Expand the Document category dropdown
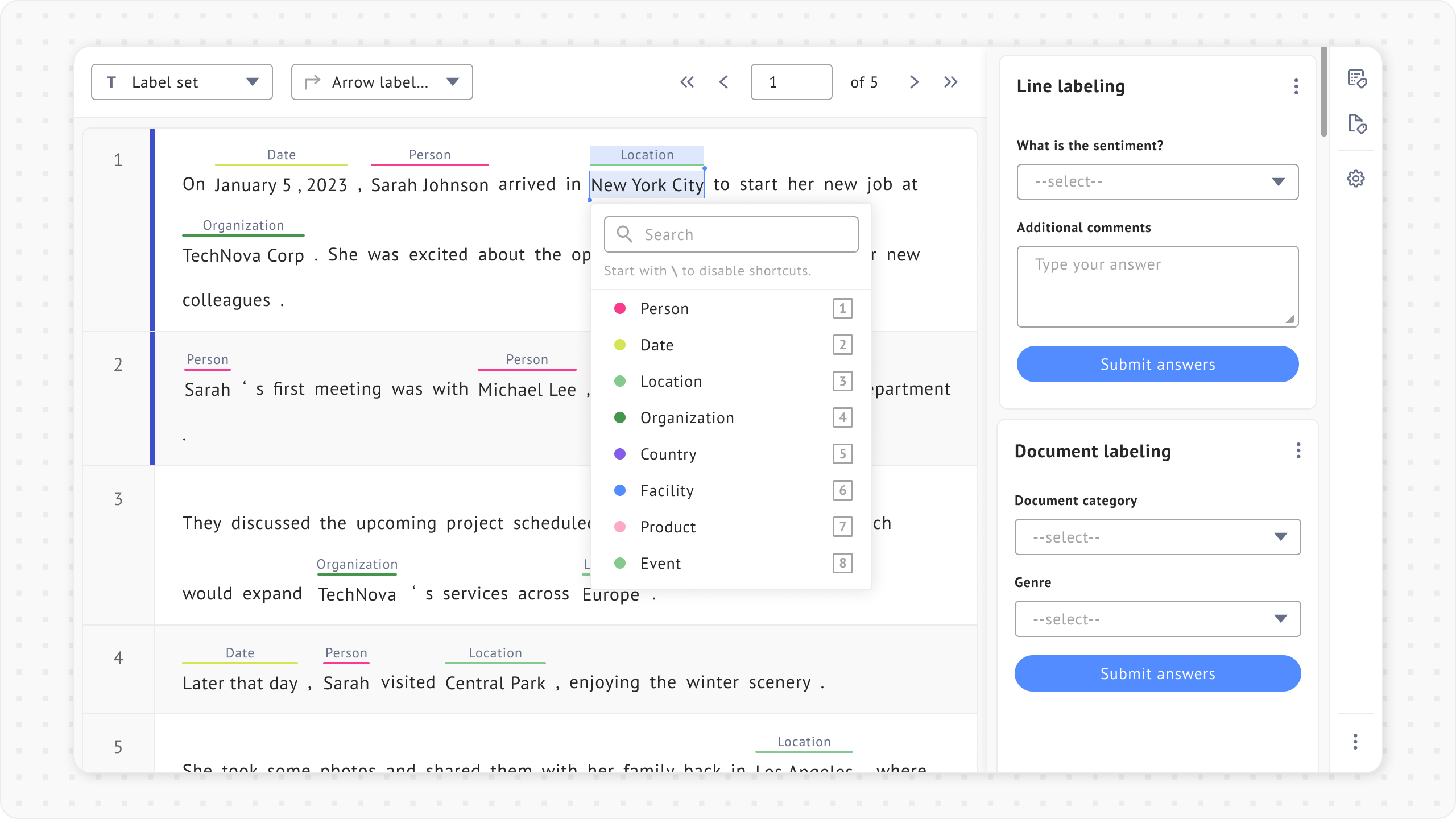The width and height of the screenshot is (1456, 819). (1157, 537)
